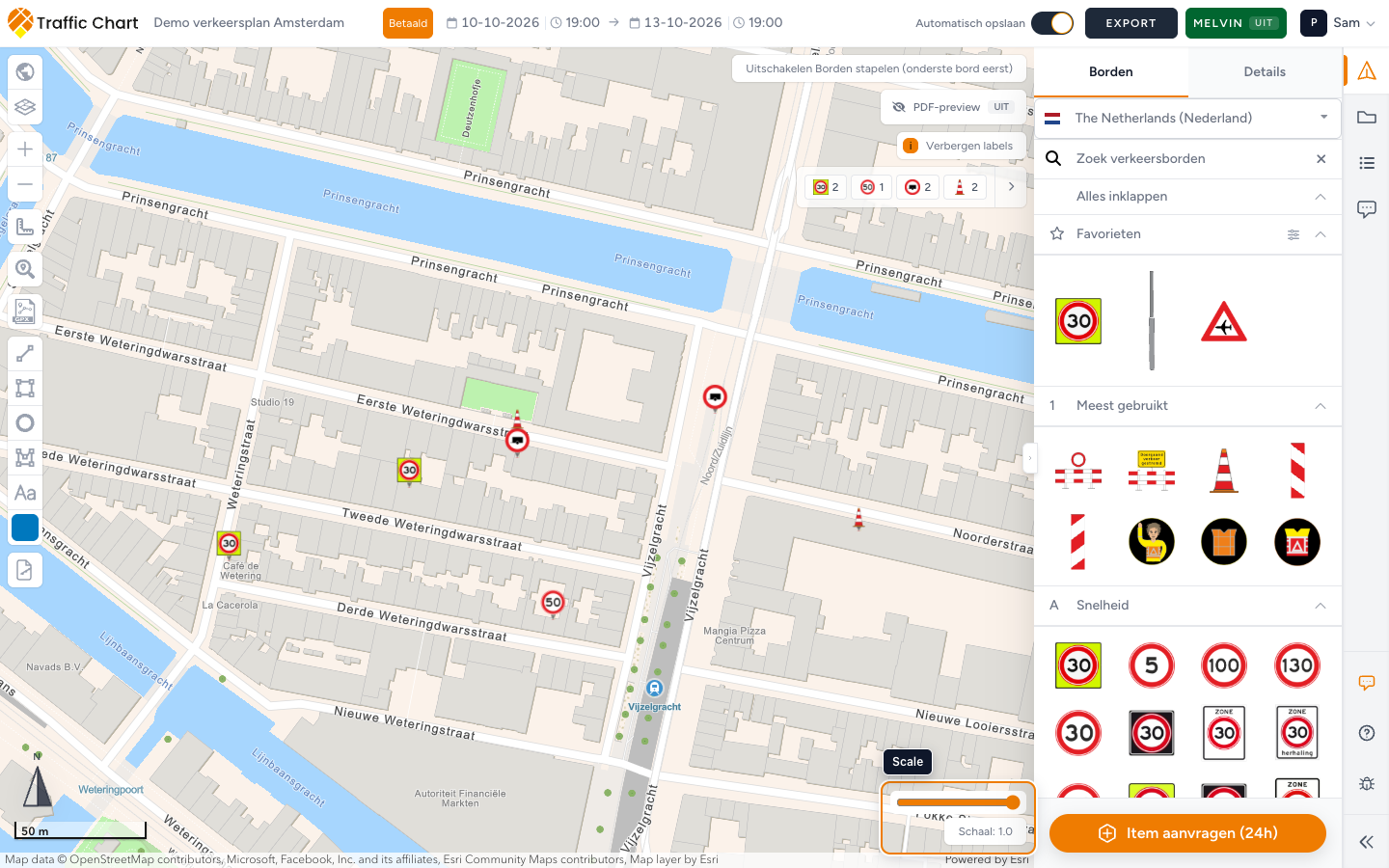
Task: Zoom in on the map
Action: point(25,149)
